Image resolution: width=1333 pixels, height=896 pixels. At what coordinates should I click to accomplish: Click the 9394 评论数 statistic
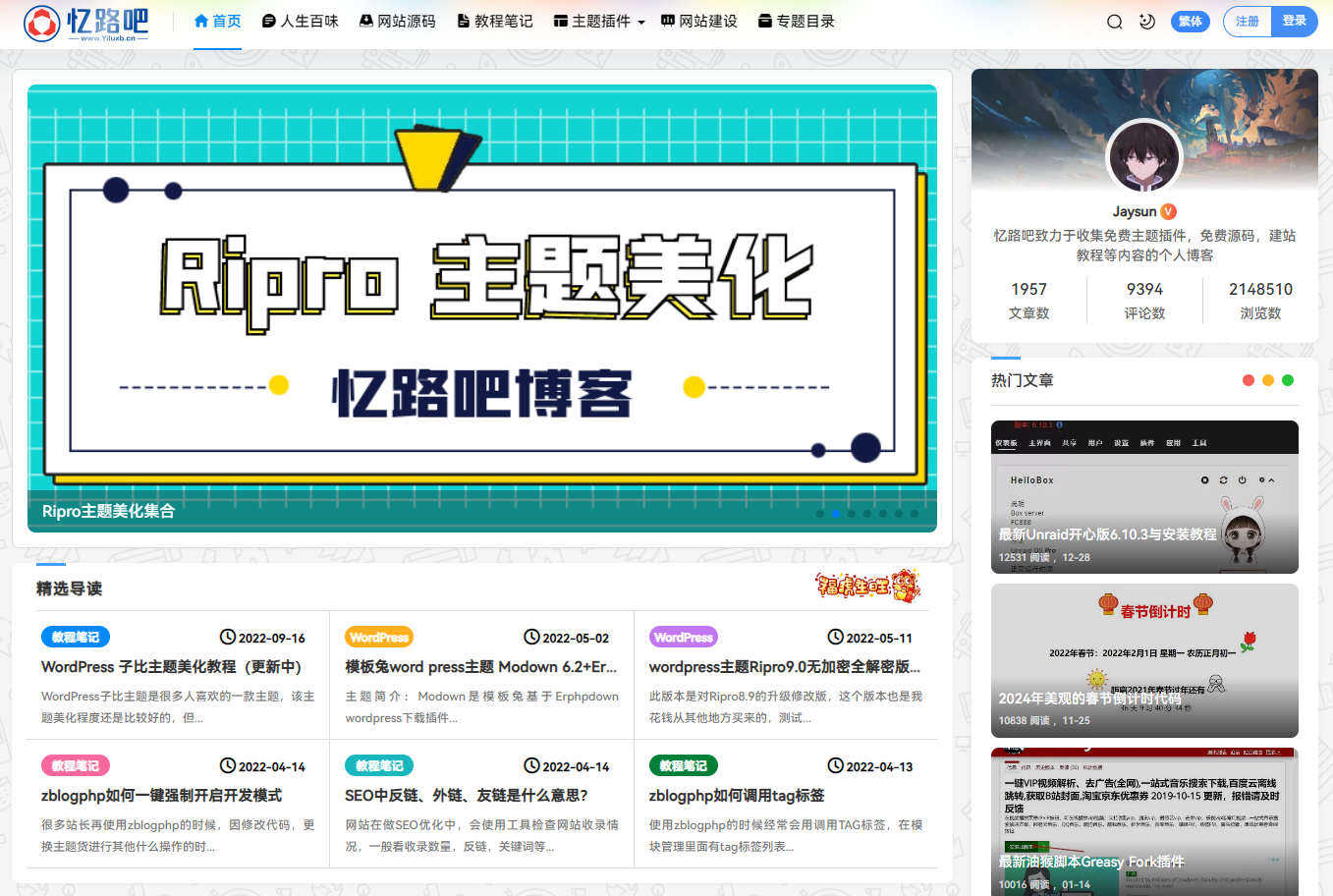[x=1144, y=301]
